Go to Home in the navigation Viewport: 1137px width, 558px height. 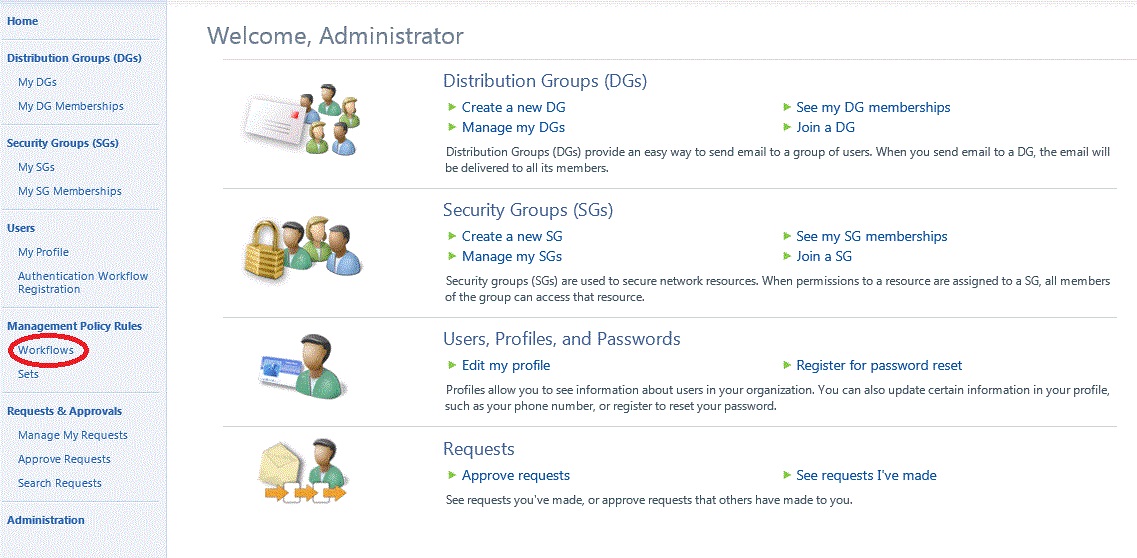23,21
